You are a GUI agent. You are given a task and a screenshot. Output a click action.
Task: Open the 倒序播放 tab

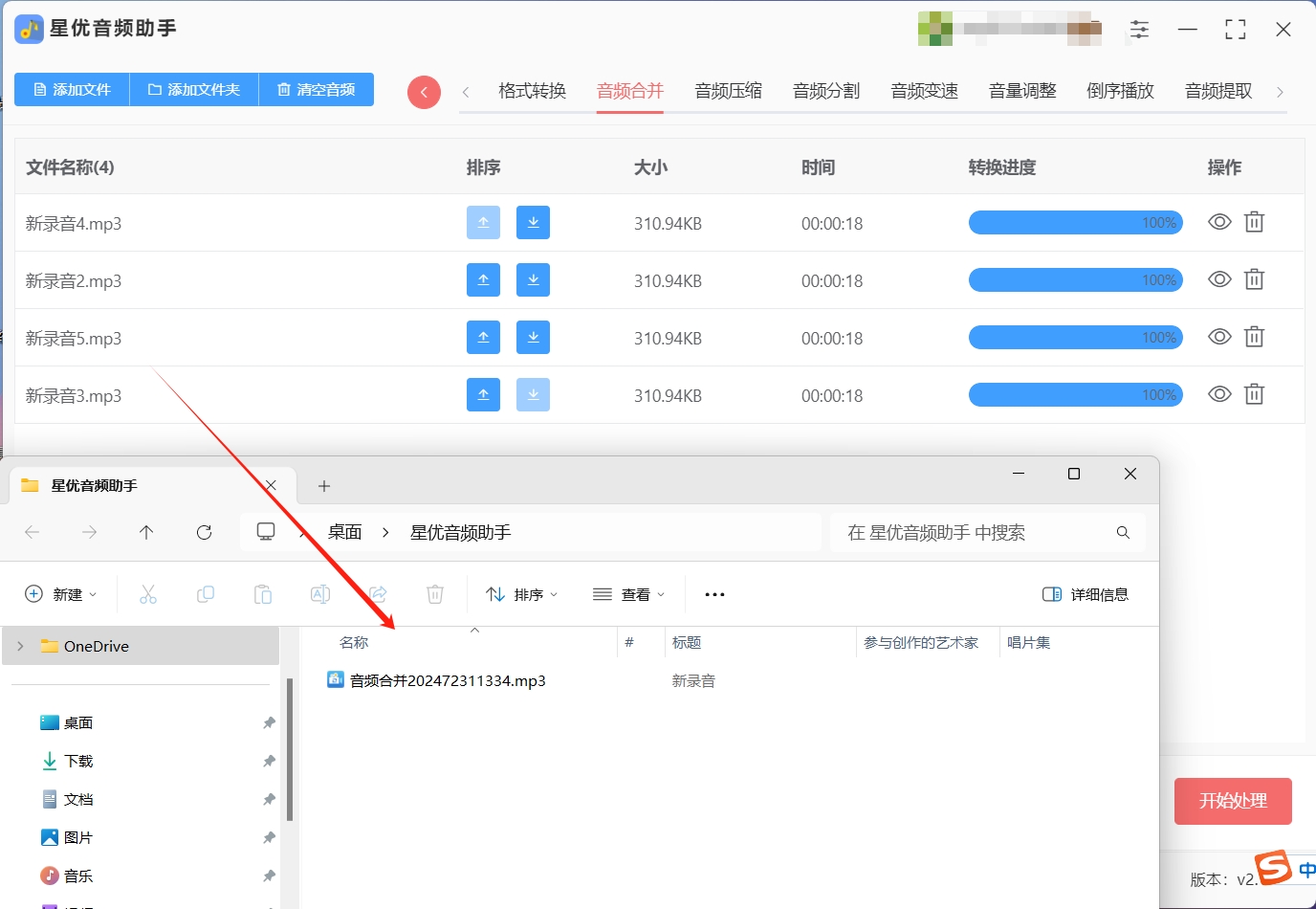pyautogui.click(x=1121, y=91)
